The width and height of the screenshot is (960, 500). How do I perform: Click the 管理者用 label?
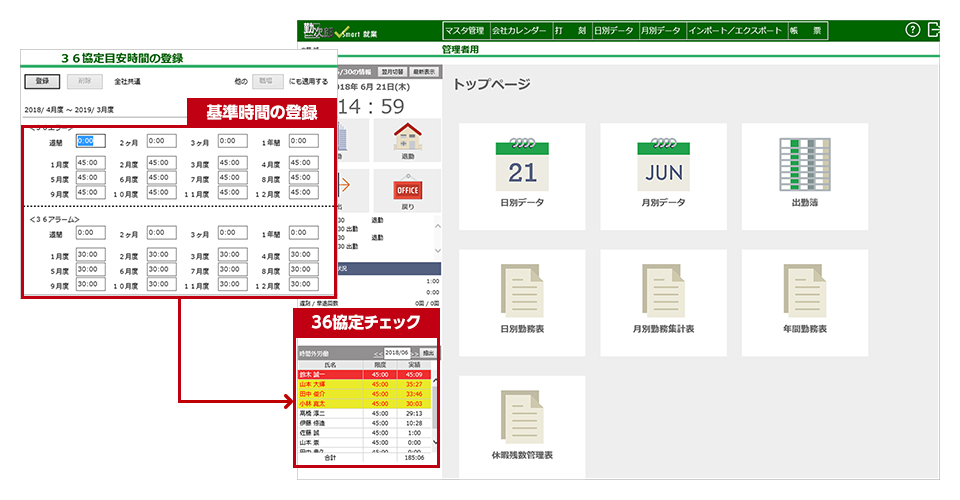[x=460, y=50]
